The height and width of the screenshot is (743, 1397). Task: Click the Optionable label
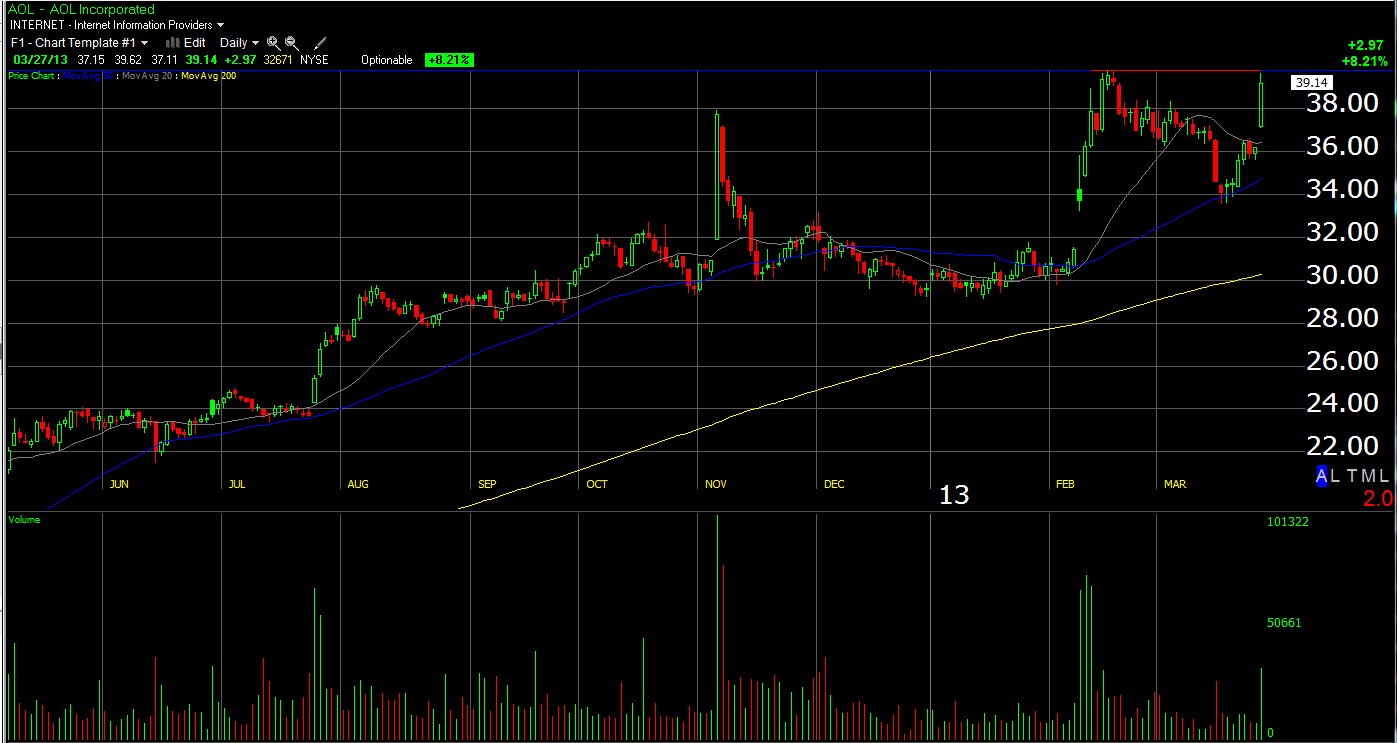point(387,60)
